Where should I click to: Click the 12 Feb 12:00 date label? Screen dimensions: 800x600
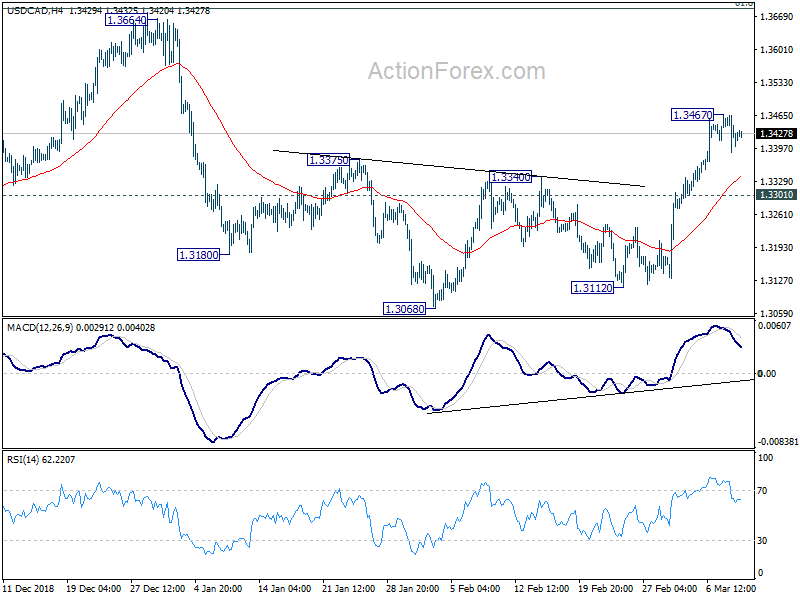click(541, 588)
